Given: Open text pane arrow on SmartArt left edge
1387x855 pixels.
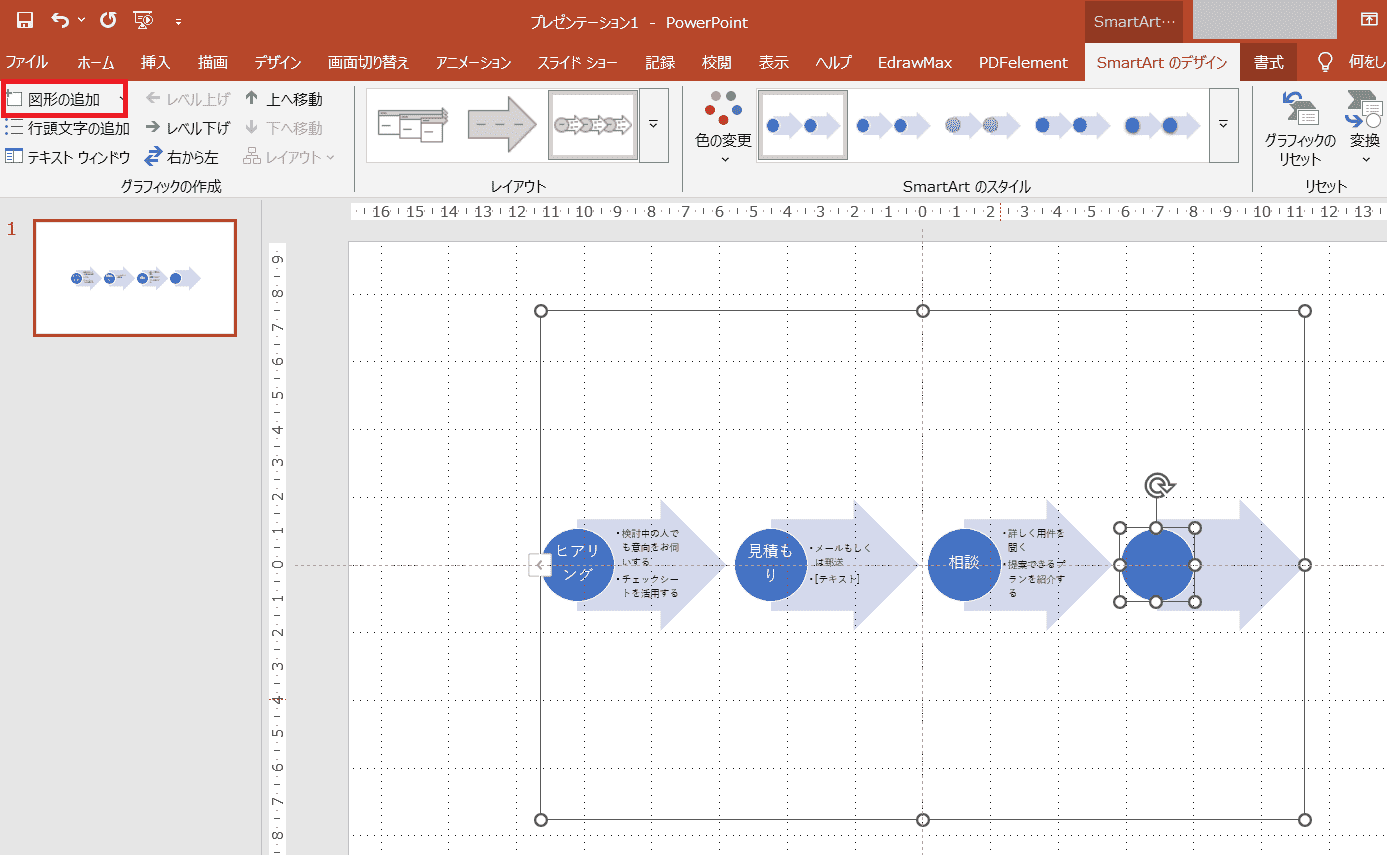Looking at the screenshot, I should pos(538,566).
